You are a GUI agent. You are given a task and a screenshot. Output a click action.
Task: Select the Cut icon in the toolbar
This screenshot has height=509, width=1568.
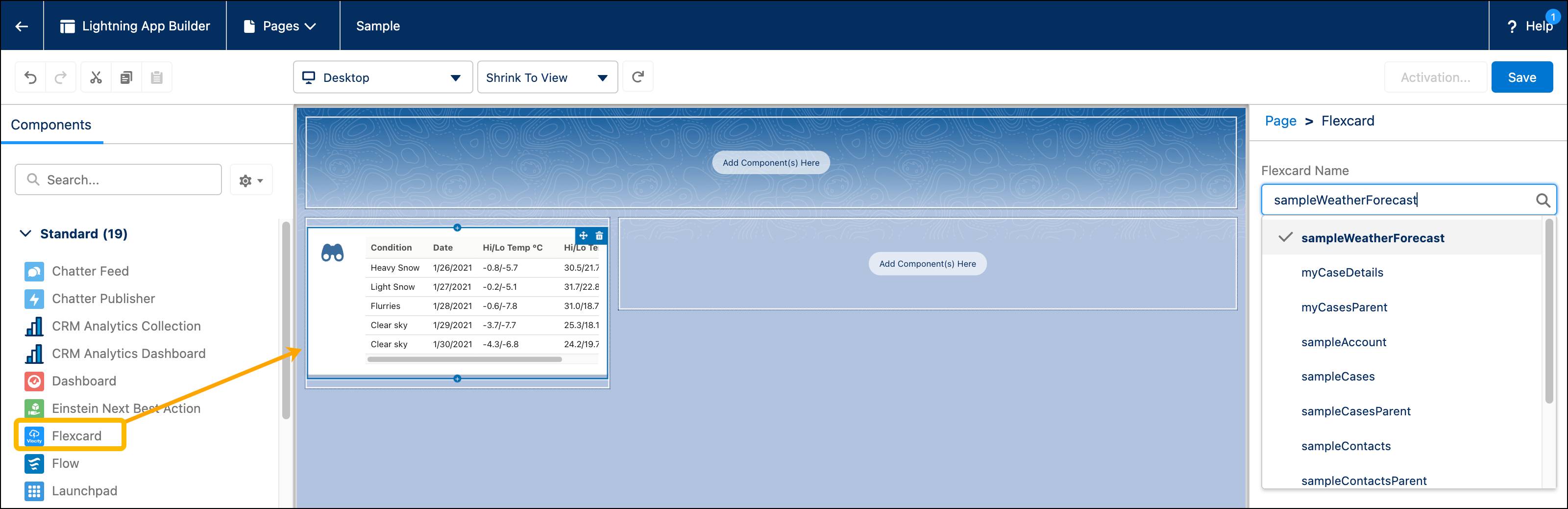[x=95, y=76]
